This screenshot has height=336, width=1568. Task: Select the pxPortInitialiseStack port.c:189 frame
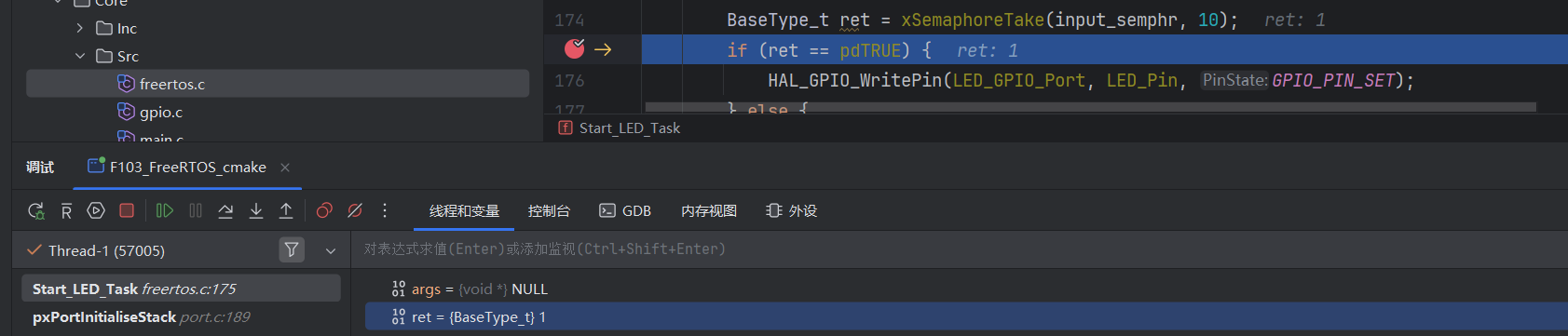(182, 317)
